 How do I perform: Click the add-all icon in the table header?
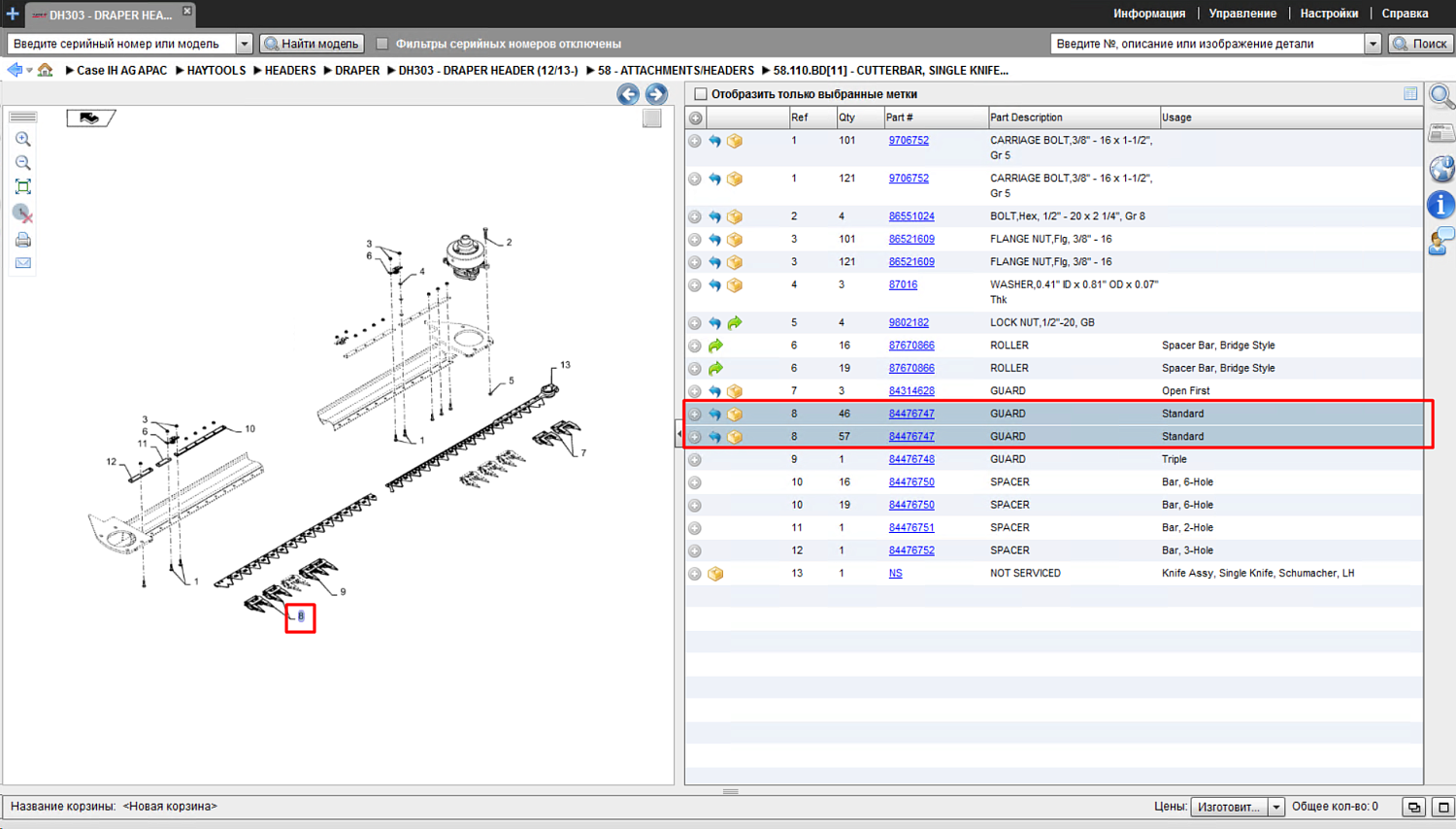pos(696,118)
